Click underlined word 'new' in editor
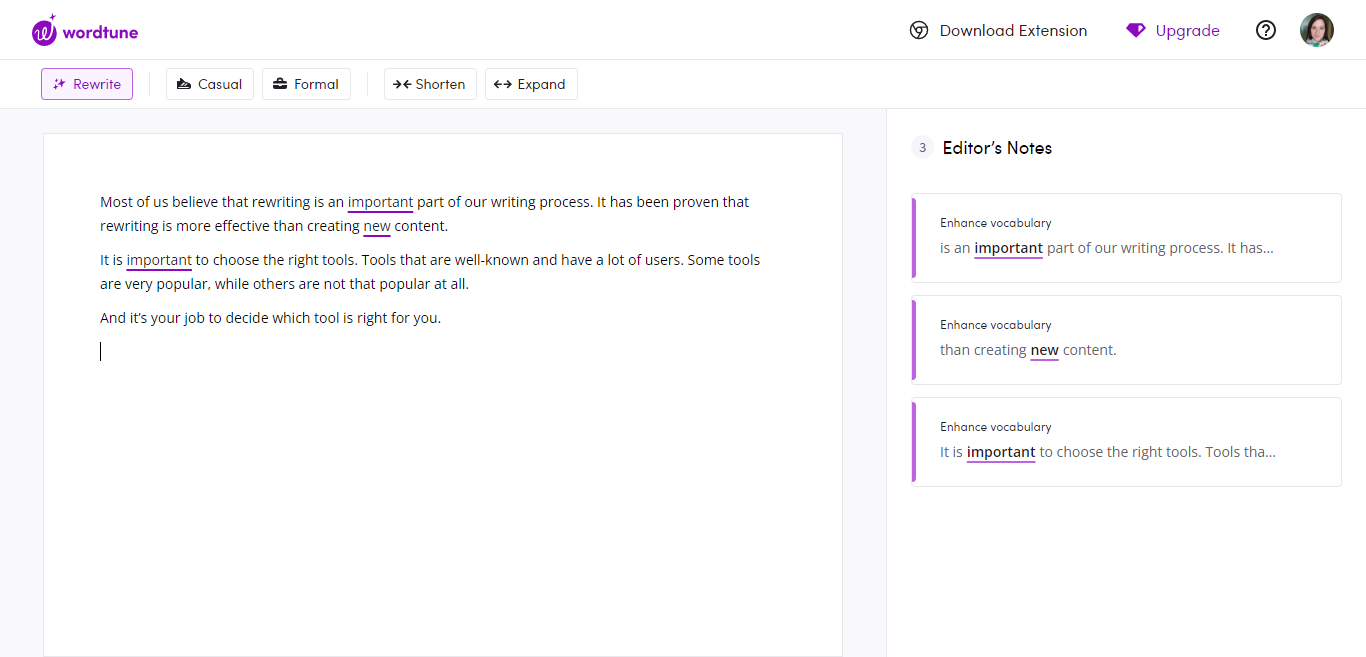Image resolution: width=1366 pixels, height=657 pixels. 377,226
